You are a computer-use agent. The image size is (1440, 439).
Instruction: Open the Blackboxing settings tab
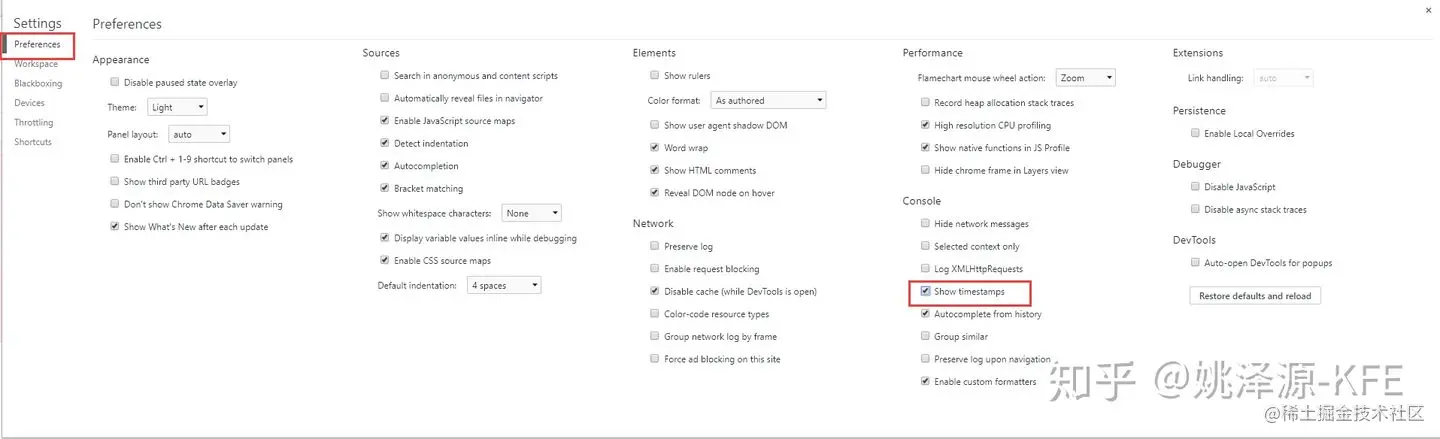pos(38,84)
